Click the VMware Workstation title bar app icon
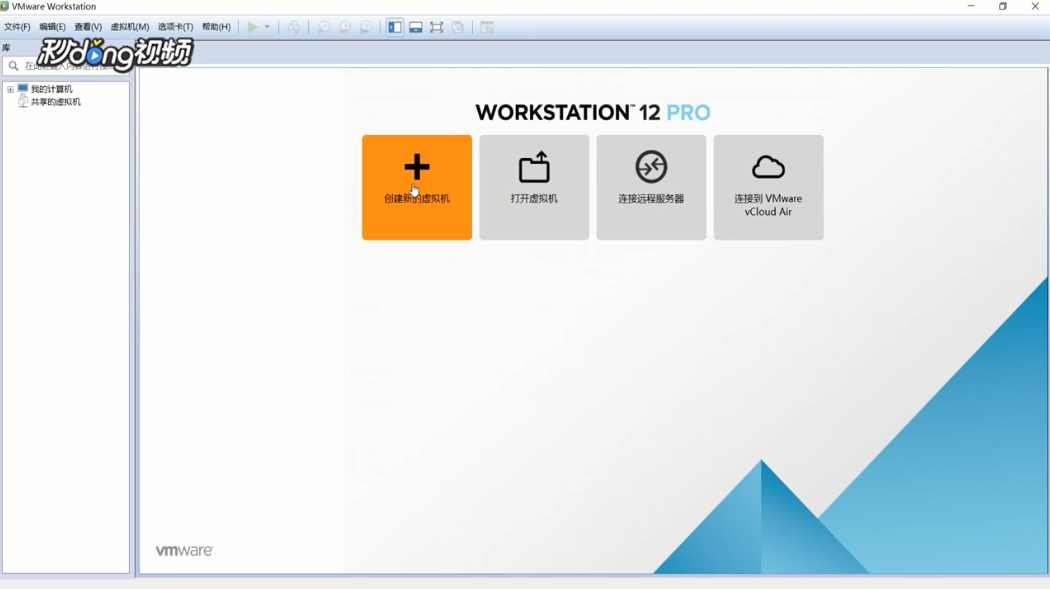 pyautogui.click(x=5, y=6)
